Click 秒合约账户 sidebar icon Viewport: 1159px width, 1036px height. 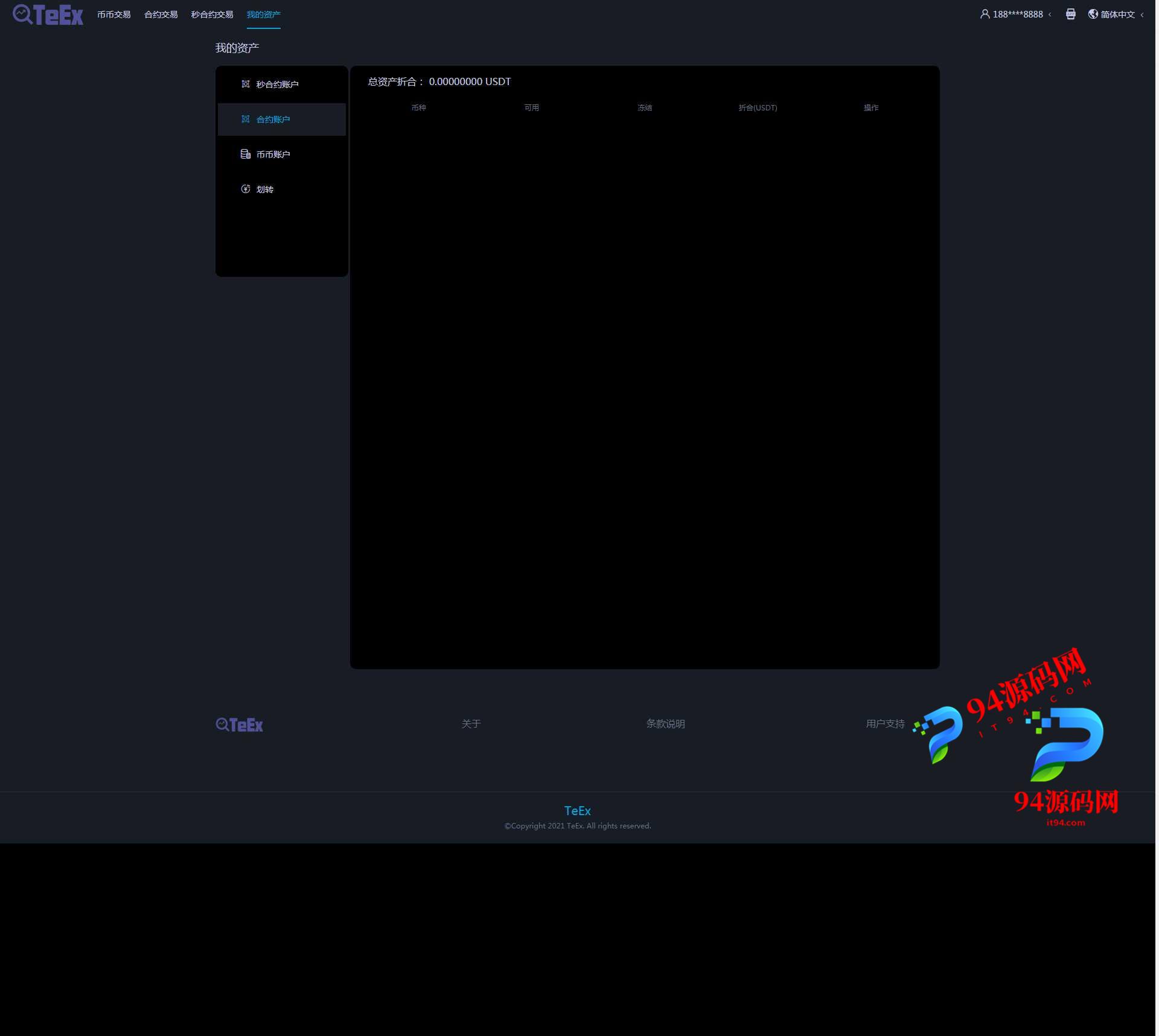tap(246, 84)
